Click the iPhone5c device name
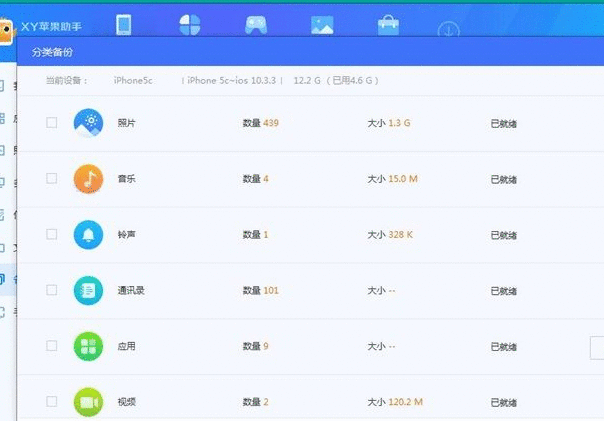This screenshot has width=604, height=421. click(133, 81)
